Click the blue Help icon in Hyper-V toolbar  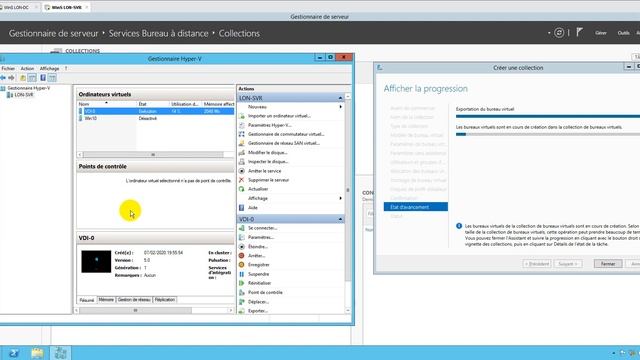tap(43, 78)
